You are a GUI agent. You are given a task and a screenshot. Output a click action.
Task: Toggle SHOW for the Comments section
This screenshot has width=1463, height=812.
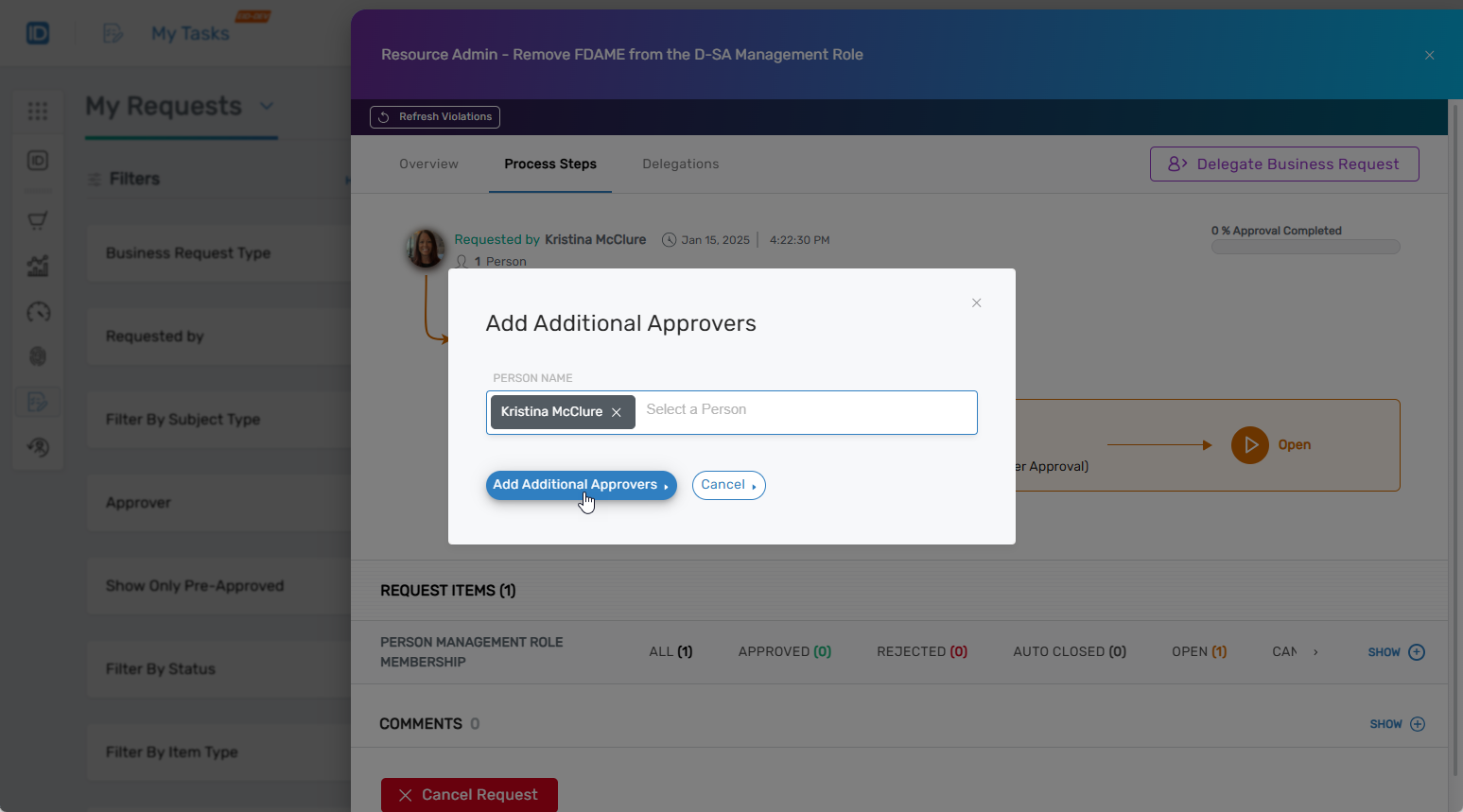click(1396, 723)
